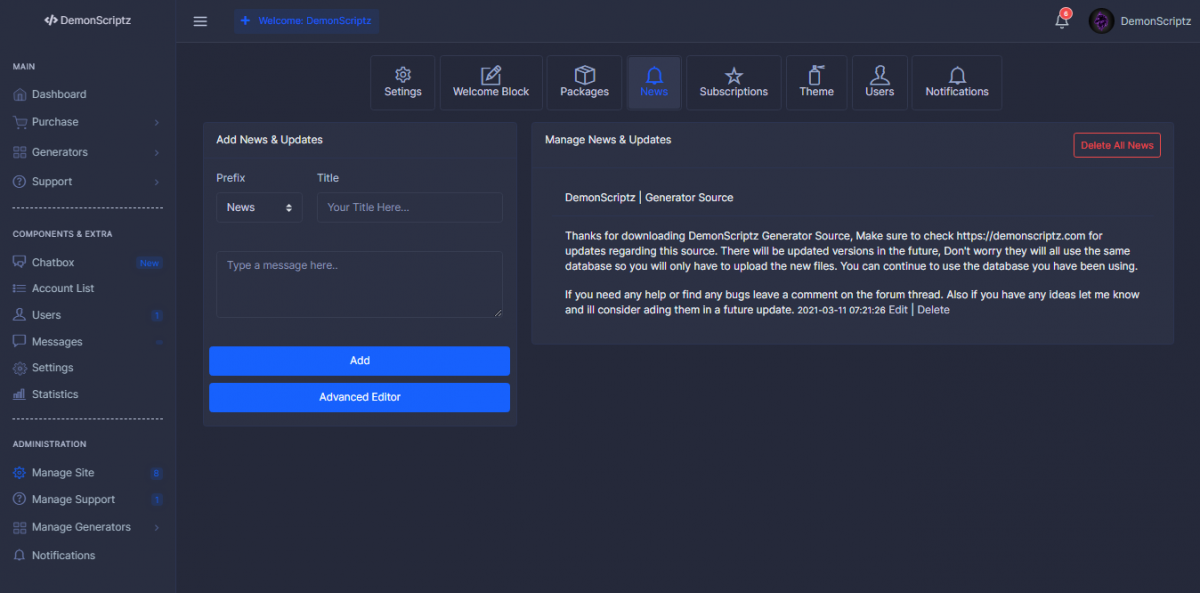
Task: Select the Subscriptions star icon tab
Action: coord(733,82)
